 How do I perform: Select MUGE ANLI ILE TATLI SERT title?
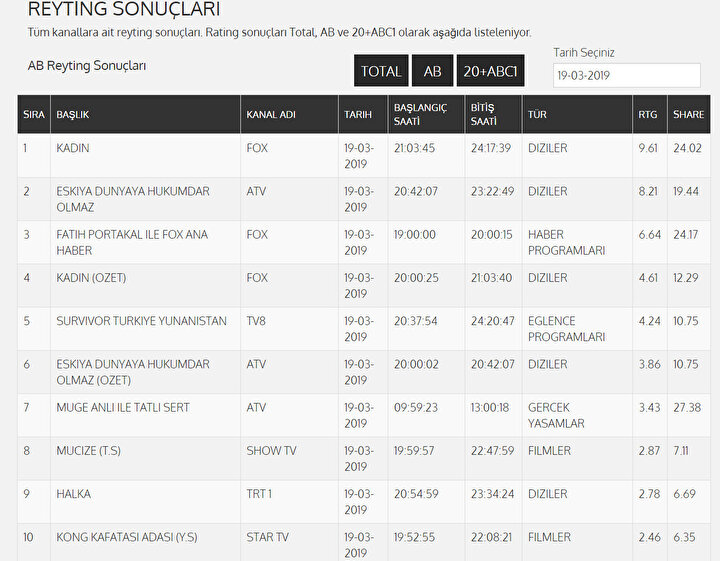123,408
